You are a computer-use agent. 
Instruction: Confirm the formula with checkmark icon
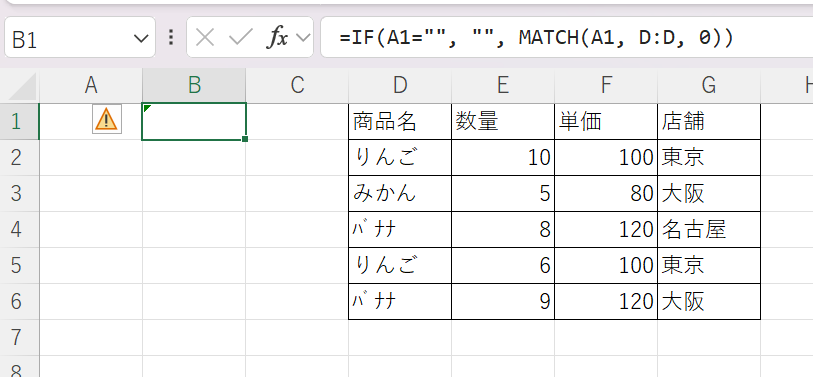coord(241,37)
